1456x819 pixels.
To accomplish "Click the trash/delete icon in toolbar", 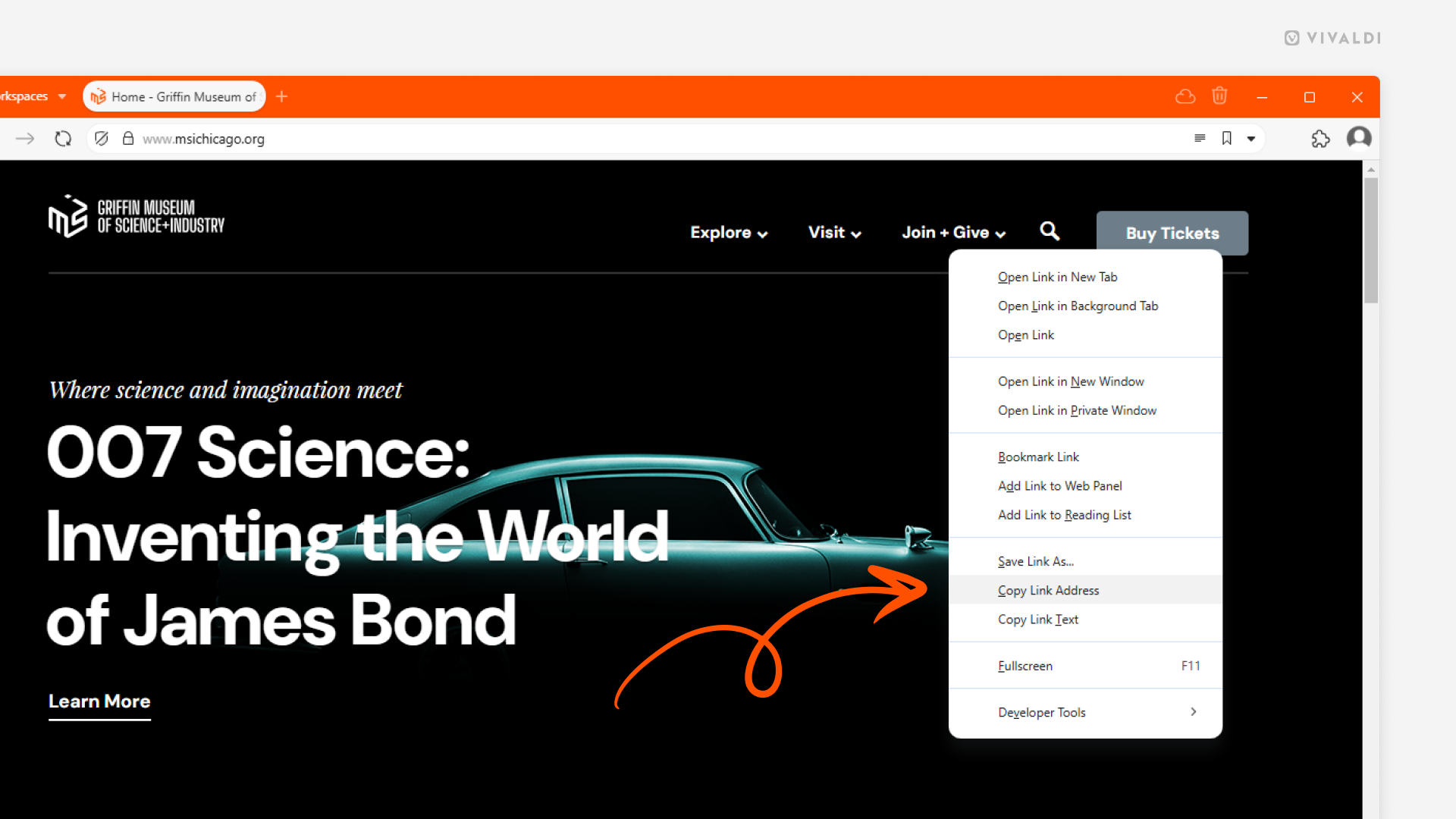I will (1219, 96).
